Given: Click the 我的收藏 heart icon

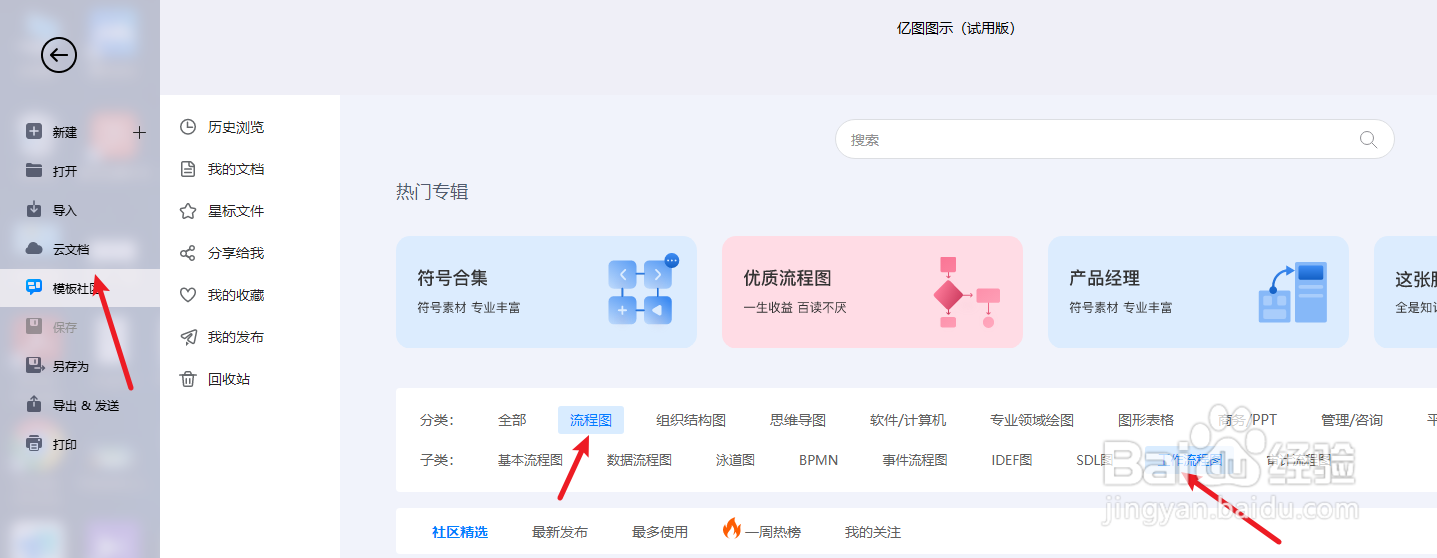Looking at the screenshot, I should click(187, 295).
